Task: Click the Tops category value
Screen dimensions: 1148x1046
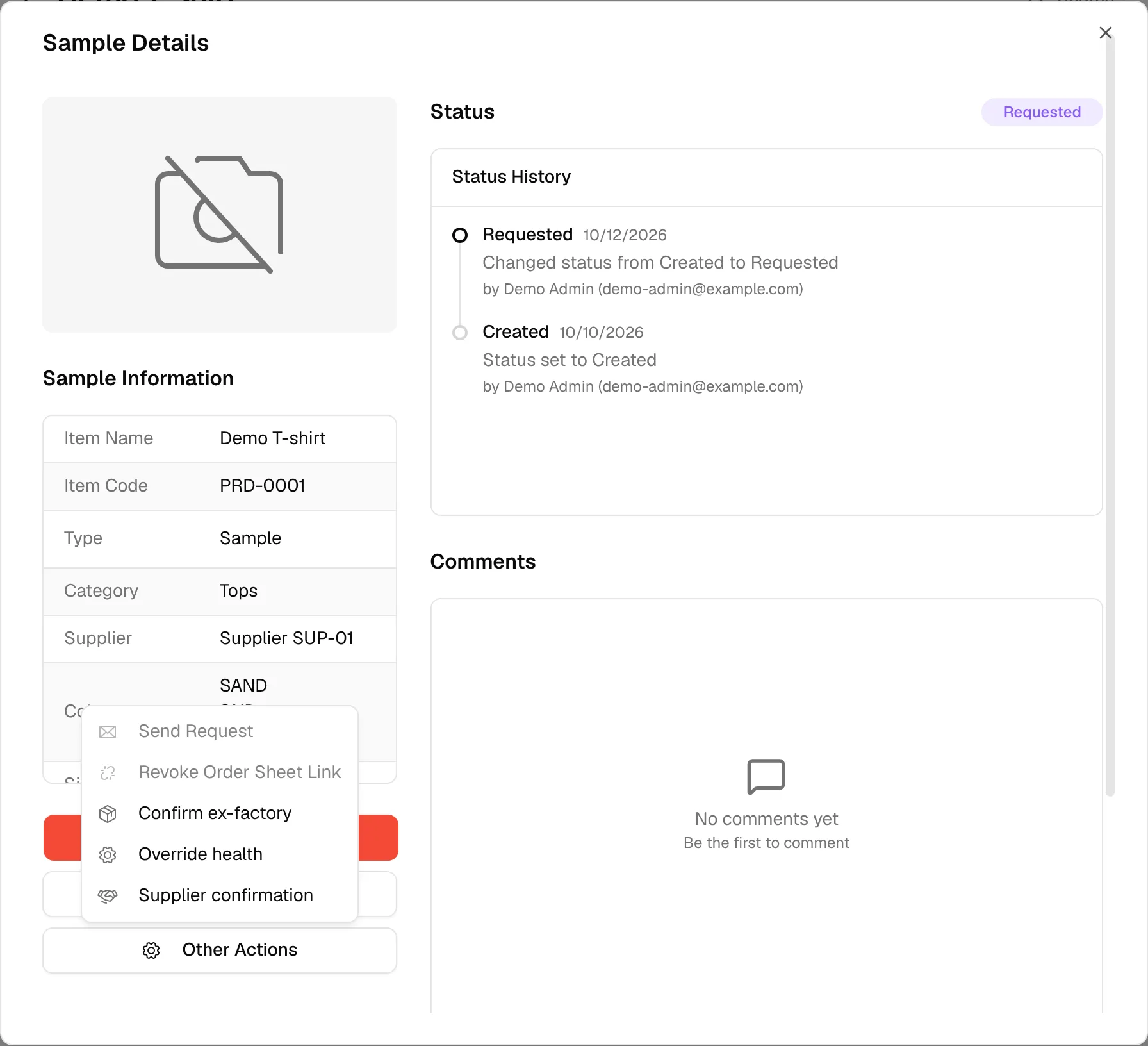Action: click(238, 591)
